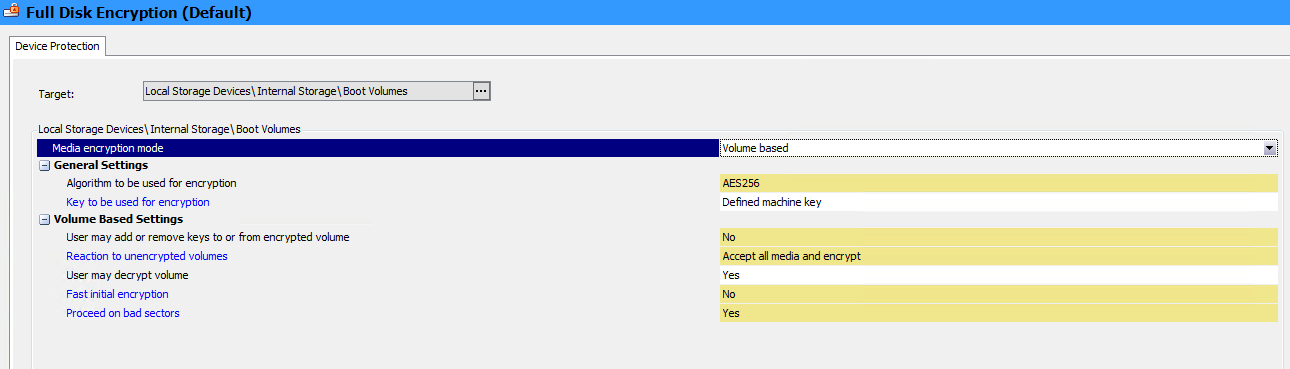Click No value for Fast initial encryption

click(998, 294)
